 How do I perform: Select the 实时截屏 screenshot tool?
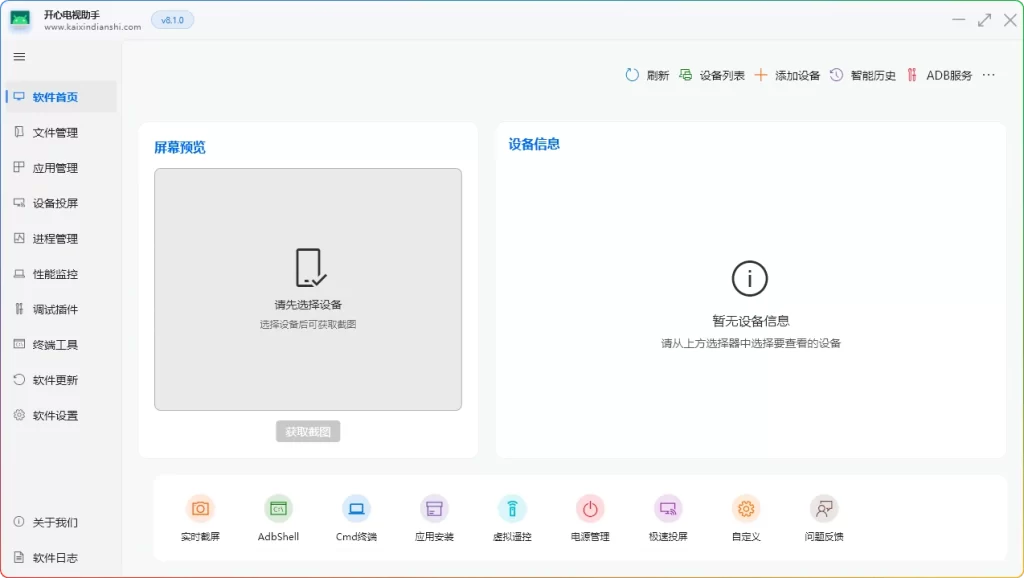200,515
